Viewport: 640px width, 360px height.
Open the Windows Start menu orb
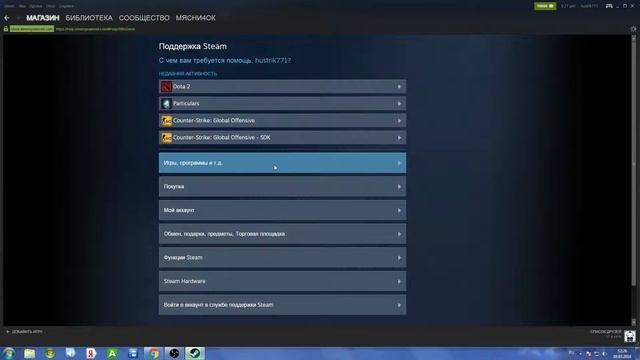pyautogui.click(x=9, y=353)
